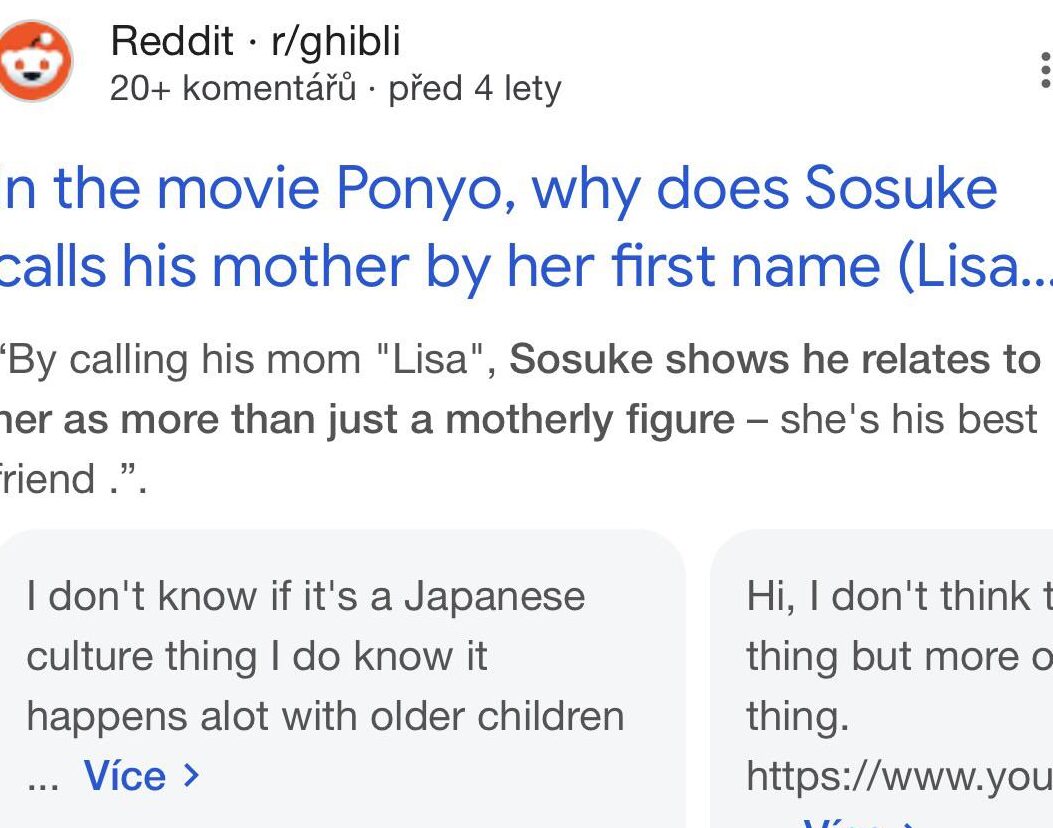
Task: Open the "In the movie Ponyo" result title
Action: (500, 189)
